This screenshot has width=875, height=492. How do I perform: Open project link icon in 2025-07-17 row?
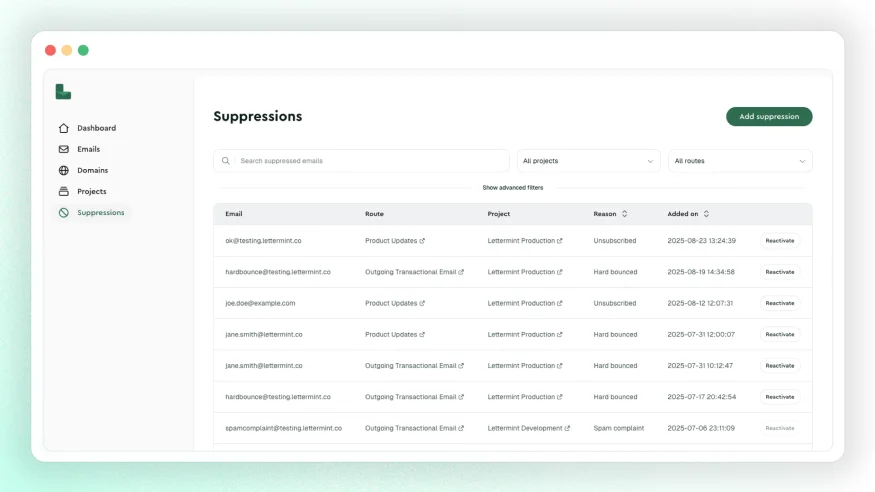(560, 397)
